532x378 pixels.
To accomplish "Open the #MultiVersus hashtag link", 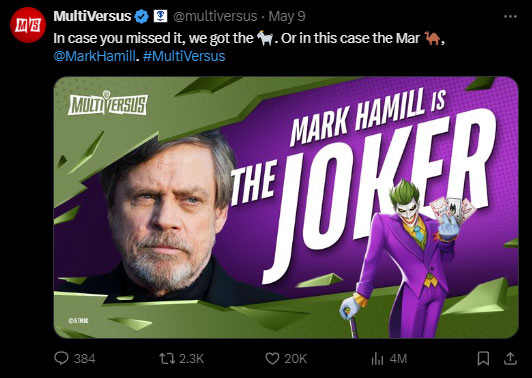I will [184, 56].
